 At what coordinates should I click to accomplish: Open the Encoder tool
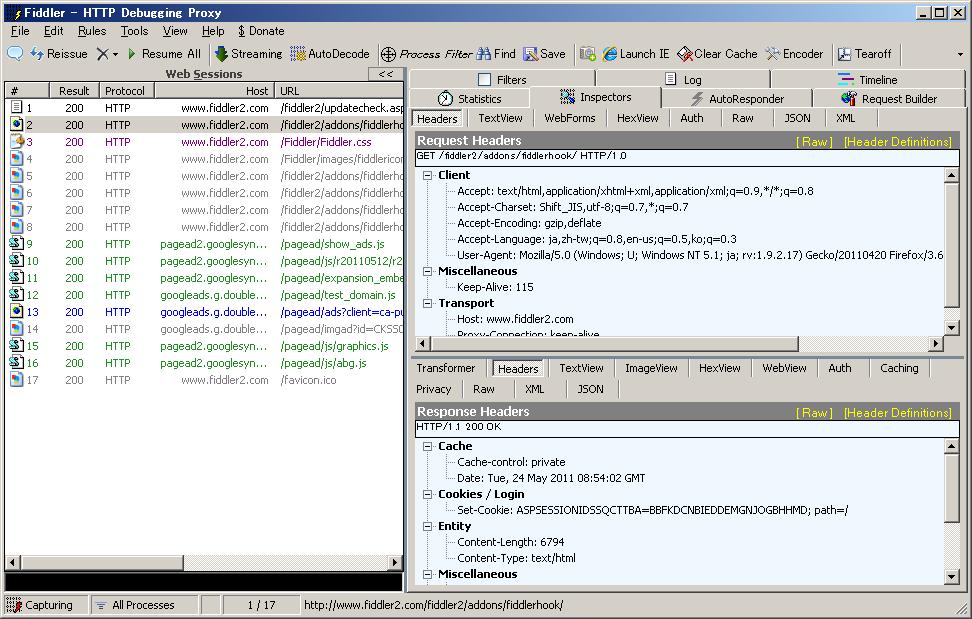click(x=794, y=54)
